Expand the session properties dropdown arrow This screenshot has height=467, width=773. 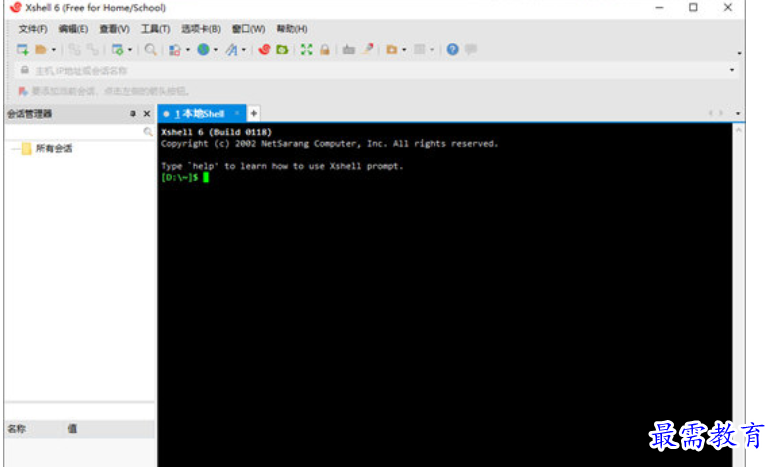130,50
